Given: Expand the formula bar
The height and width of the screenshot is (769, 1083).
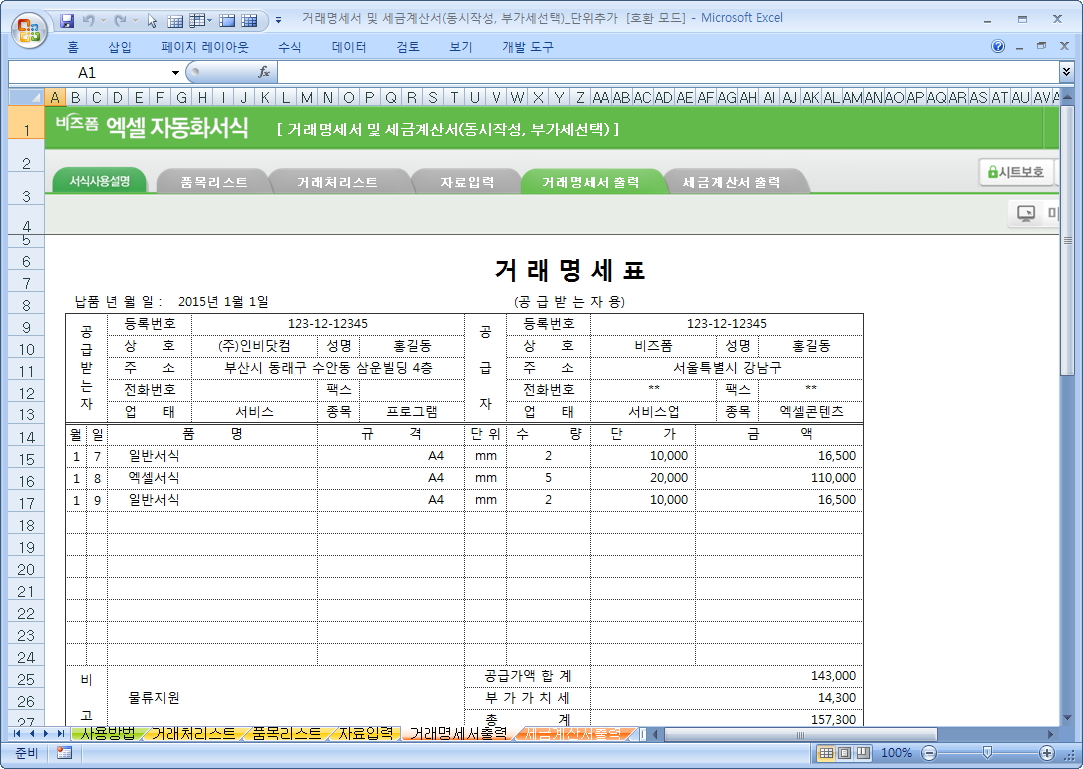Looking at the screenshot, I should pos(1066,72).
